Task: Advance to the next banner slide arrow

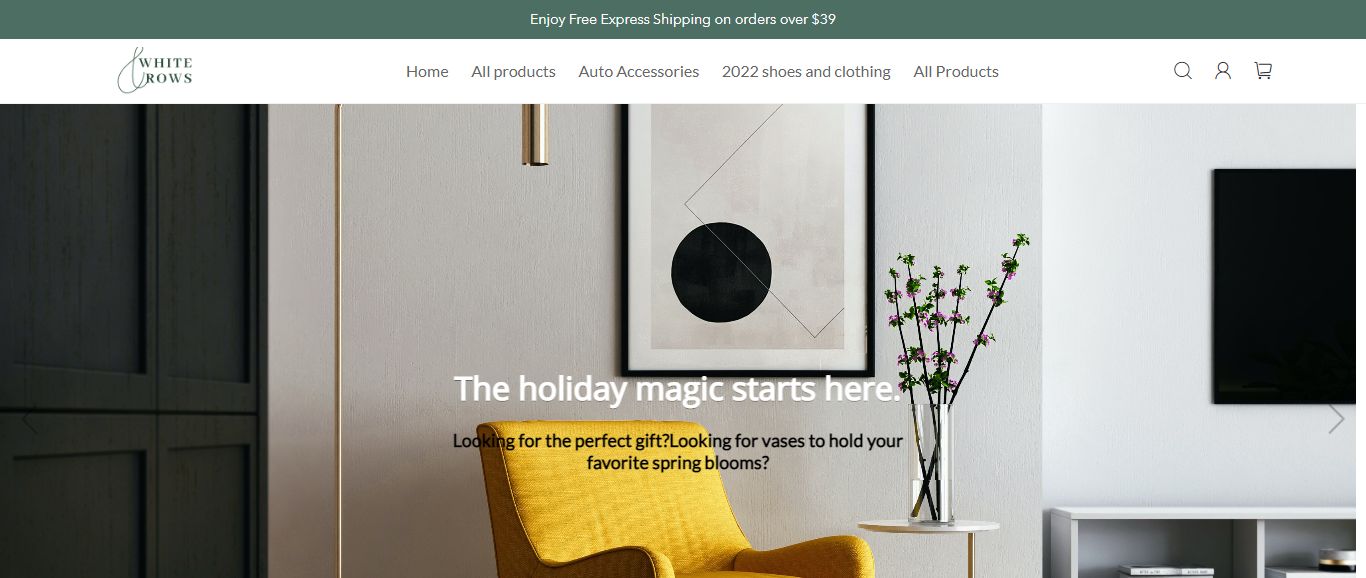Action: (x=1336, y=419)
